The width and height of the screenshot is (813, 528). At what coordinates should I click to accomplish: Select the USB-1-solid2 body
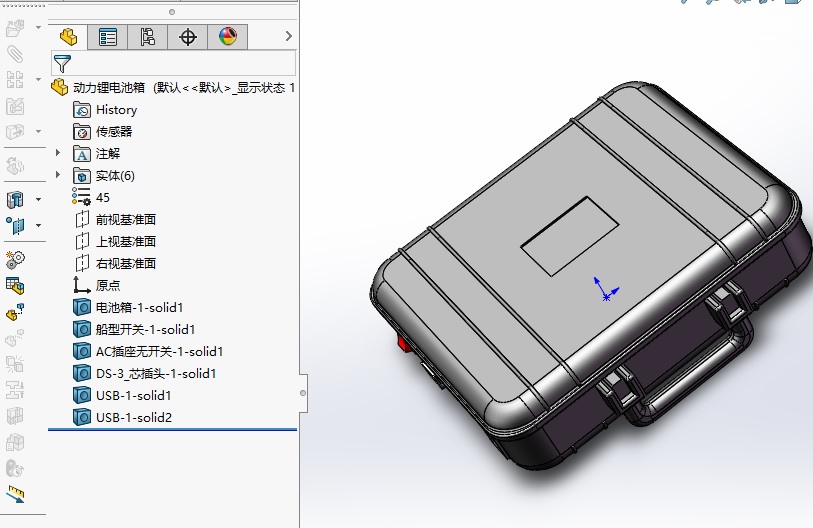pyautogui.click(x=122, y=418)
